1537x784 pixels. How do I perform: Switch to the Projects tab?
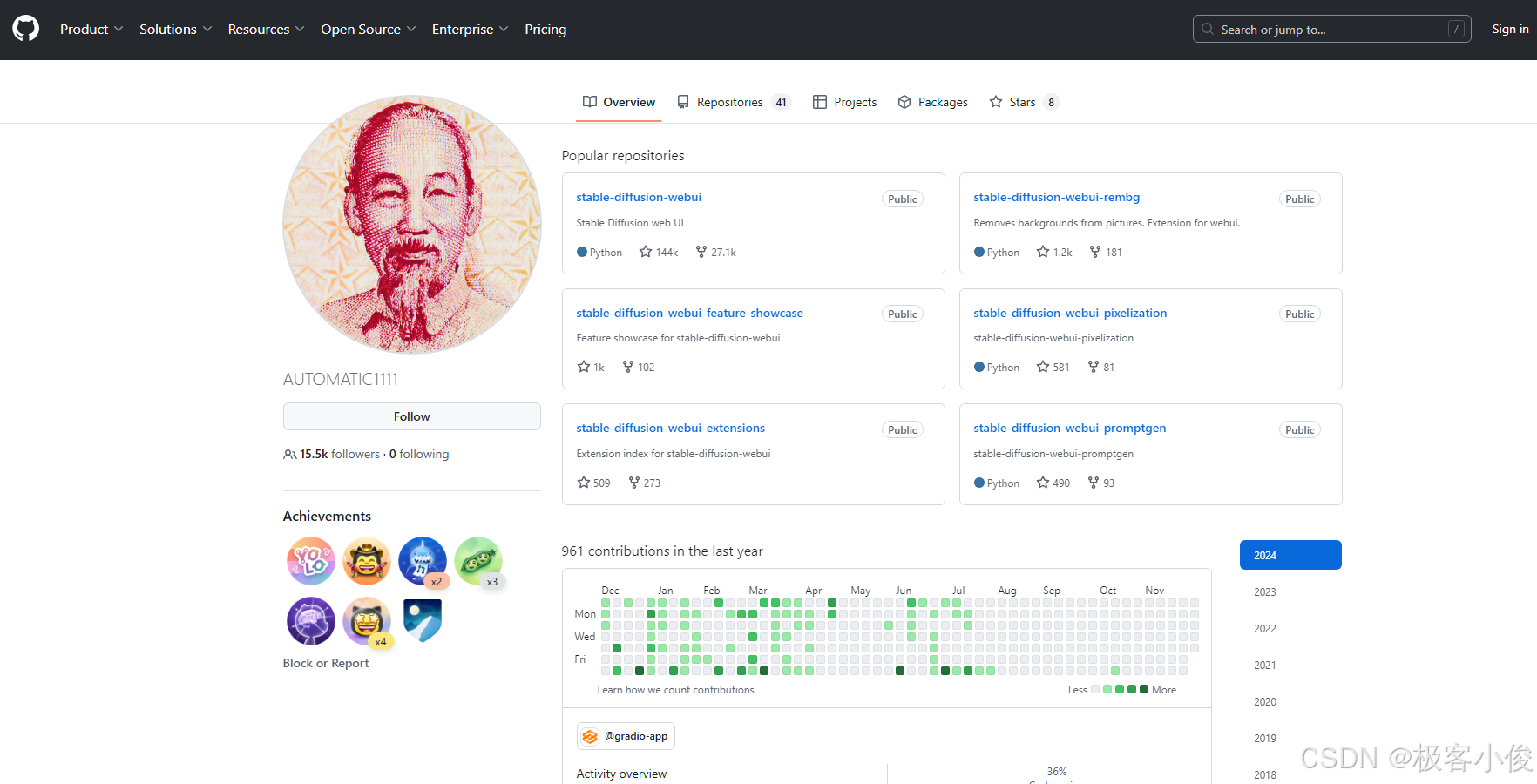(x=844, y=102)
